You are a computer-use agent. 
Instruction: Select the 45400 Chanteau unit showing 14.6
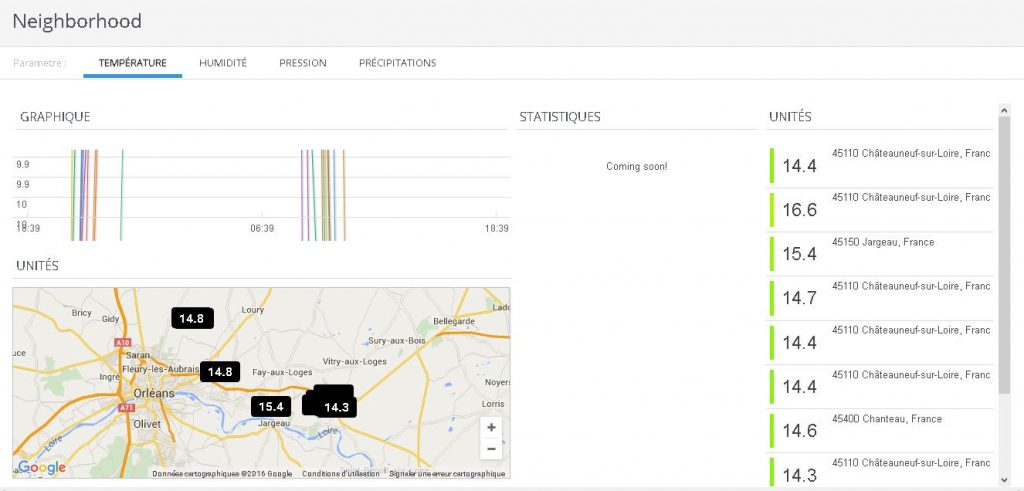pos(880,430)
